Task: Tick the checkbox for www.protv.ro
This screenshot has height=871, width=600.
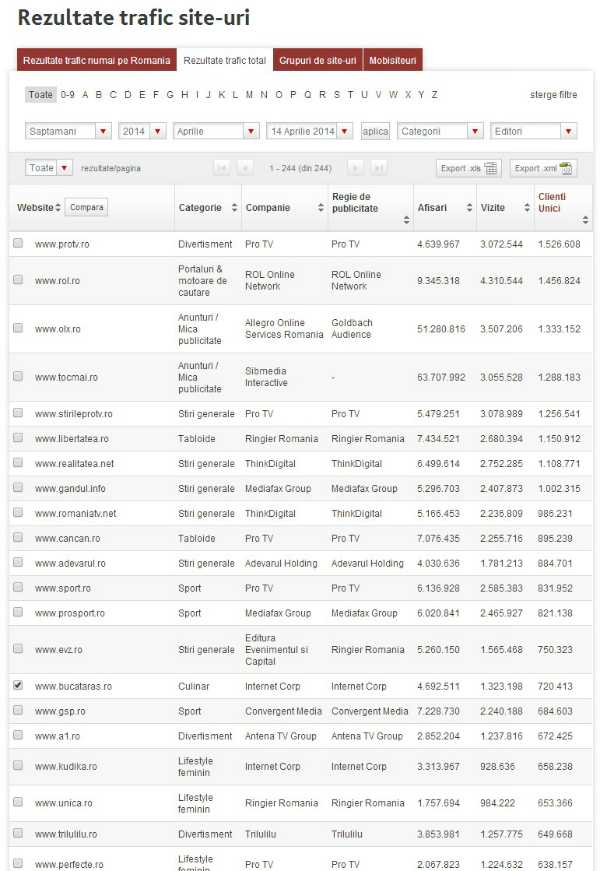Action: tap(17, 243)
